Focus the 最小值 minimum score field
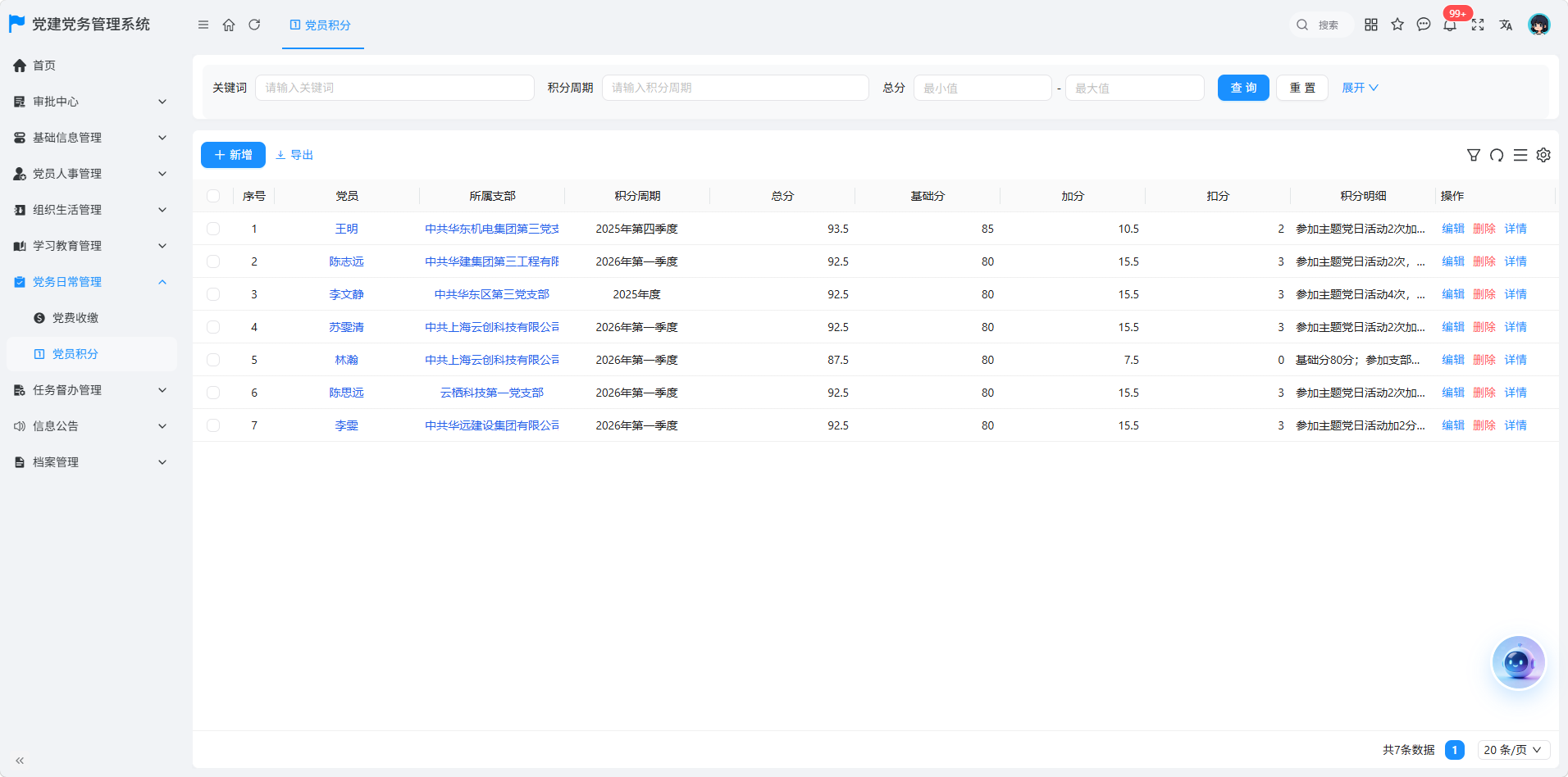This screenshot has height=777, width=1568. 982,88
